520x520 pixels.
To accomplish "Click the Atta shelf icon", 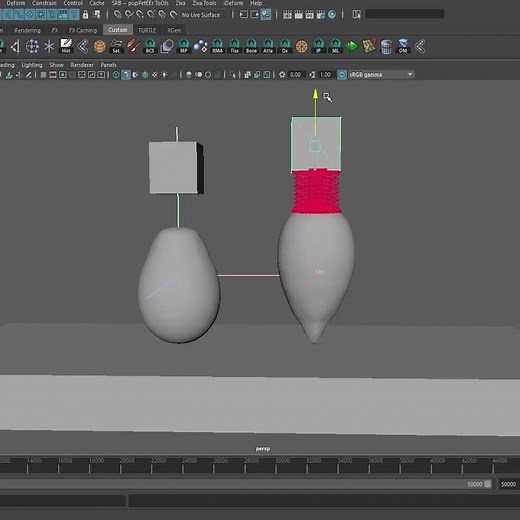I will (268, 46).
